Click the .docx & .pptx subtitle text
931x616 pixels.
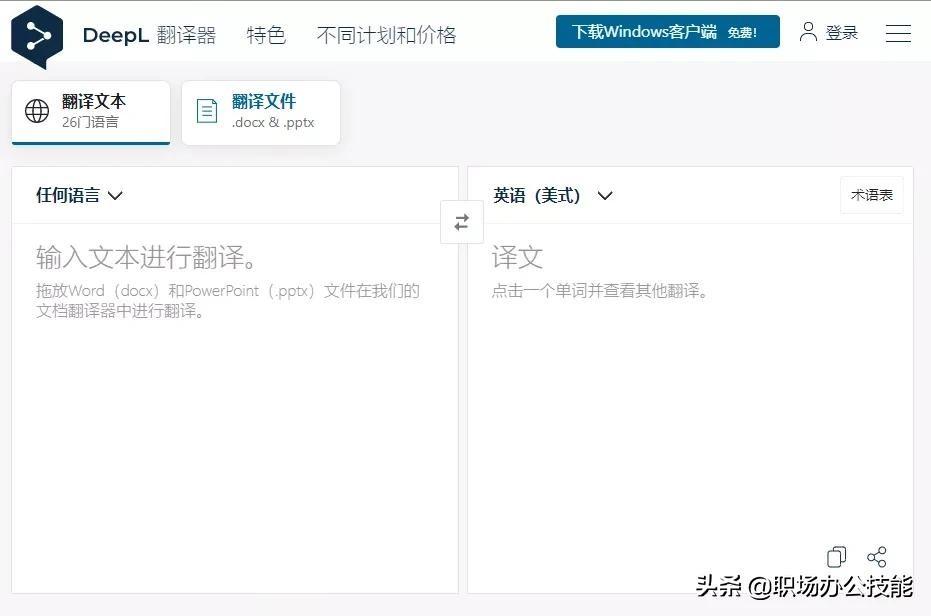[x=273, y=122]
